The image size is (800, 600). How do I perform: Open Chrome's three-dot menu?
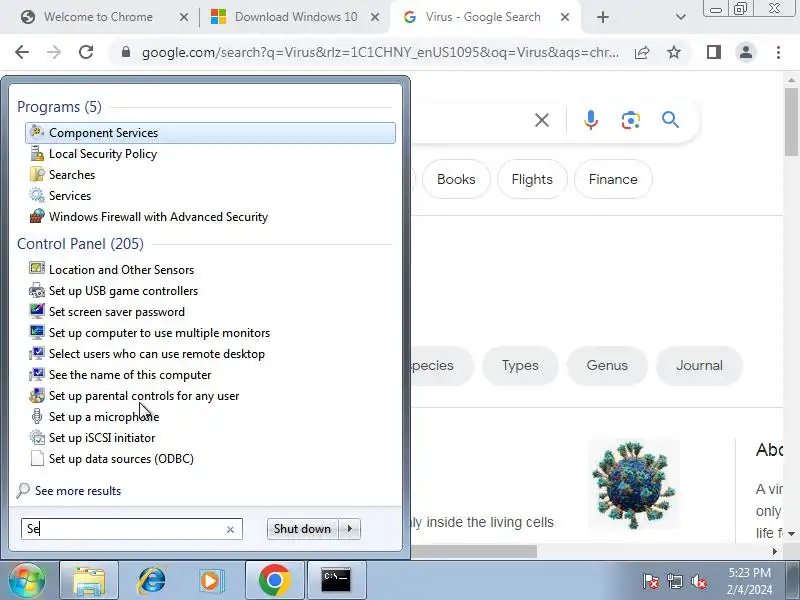coord(778,52)
